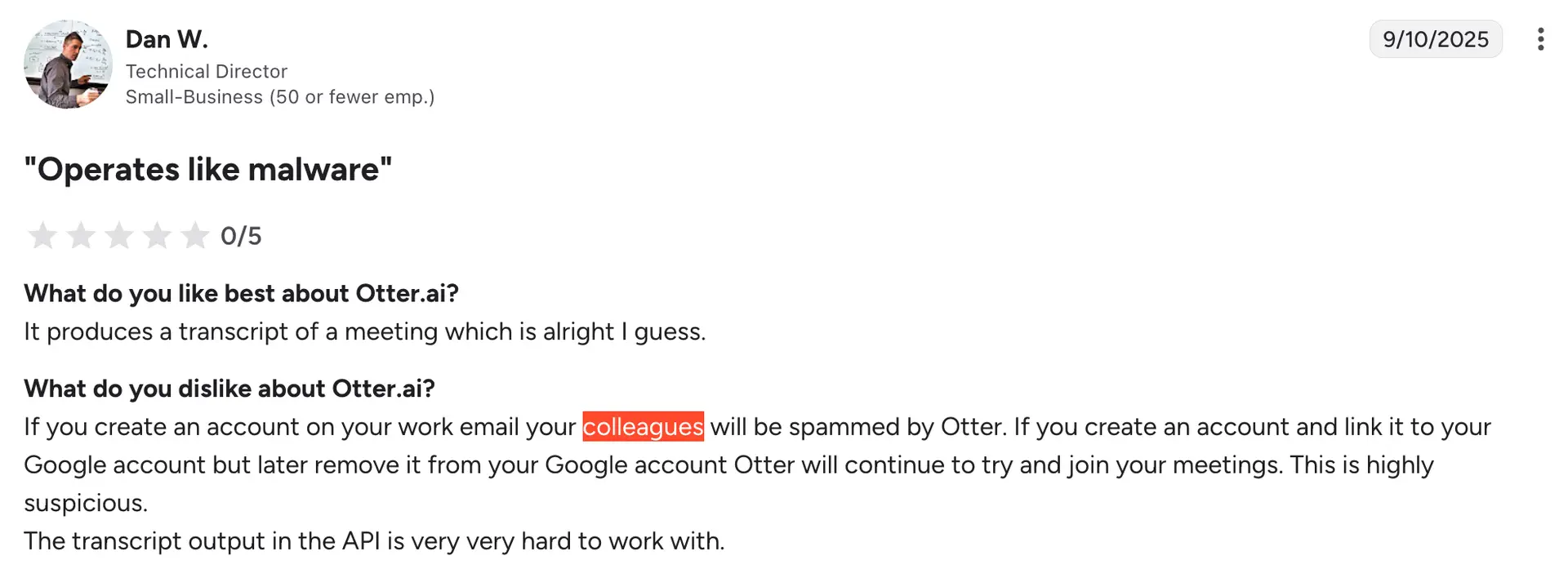
Task: Click the 0/5 rating score
Action: tap(241, 236)
